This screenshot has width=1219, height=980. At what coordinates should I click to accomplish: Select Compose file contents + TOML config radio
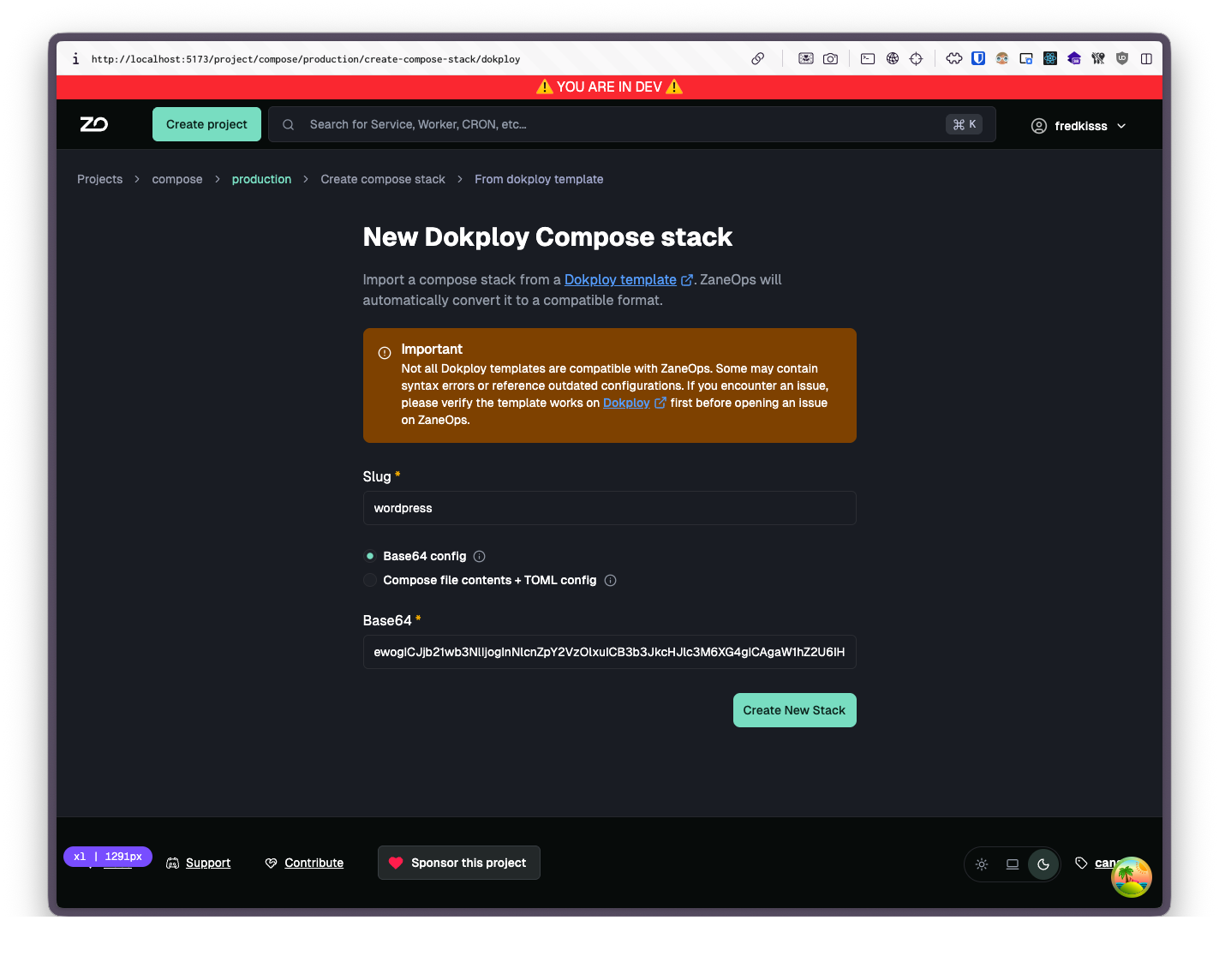(370, 581)
